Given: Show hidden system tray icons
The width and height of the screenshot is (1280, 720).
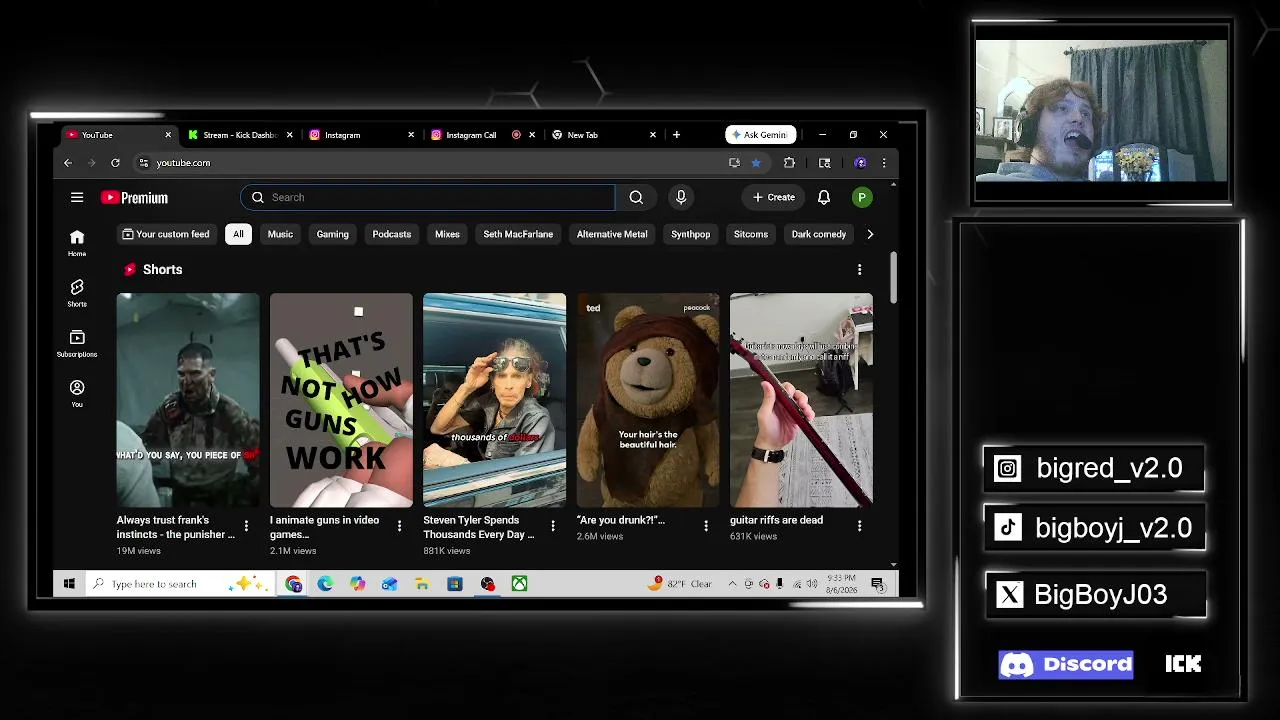Looking at the screenshot, I should (732, 584).
